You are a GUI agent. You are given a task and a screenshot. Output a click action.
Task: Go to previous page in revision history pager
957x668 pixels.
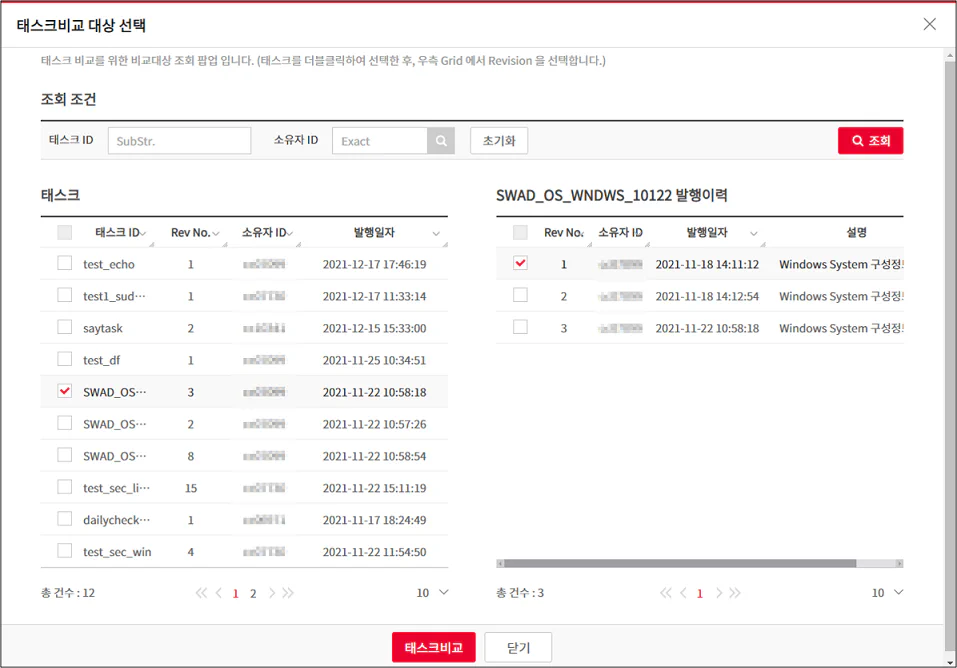click(683, 593)
